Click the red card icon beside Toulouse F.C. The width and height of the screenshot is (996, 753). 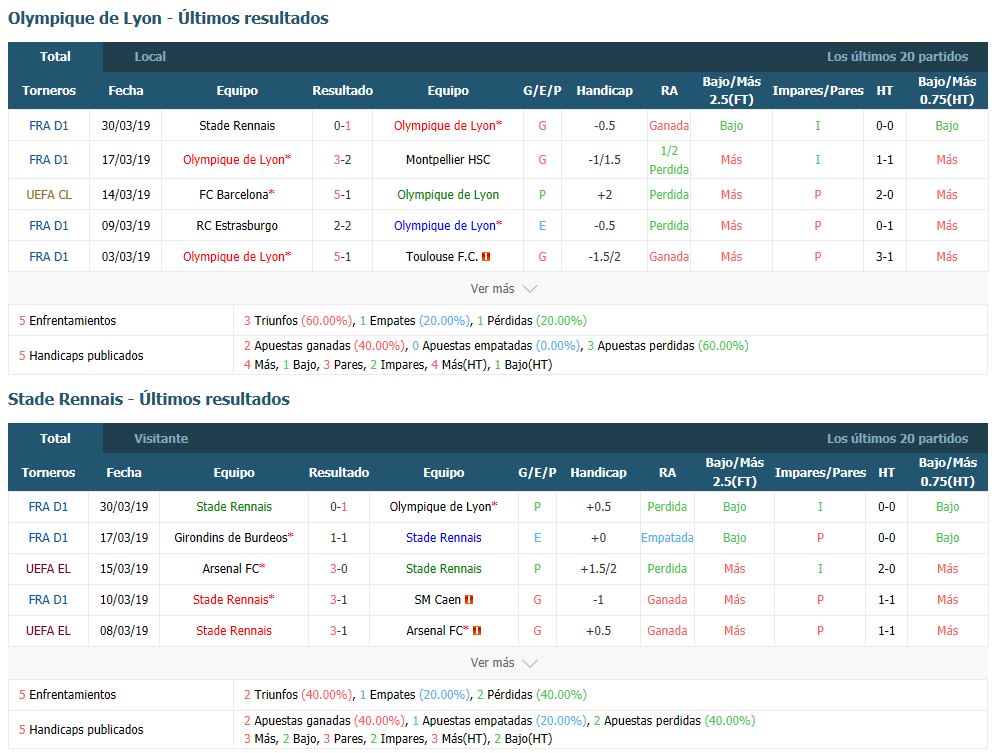tap(486, 257)
